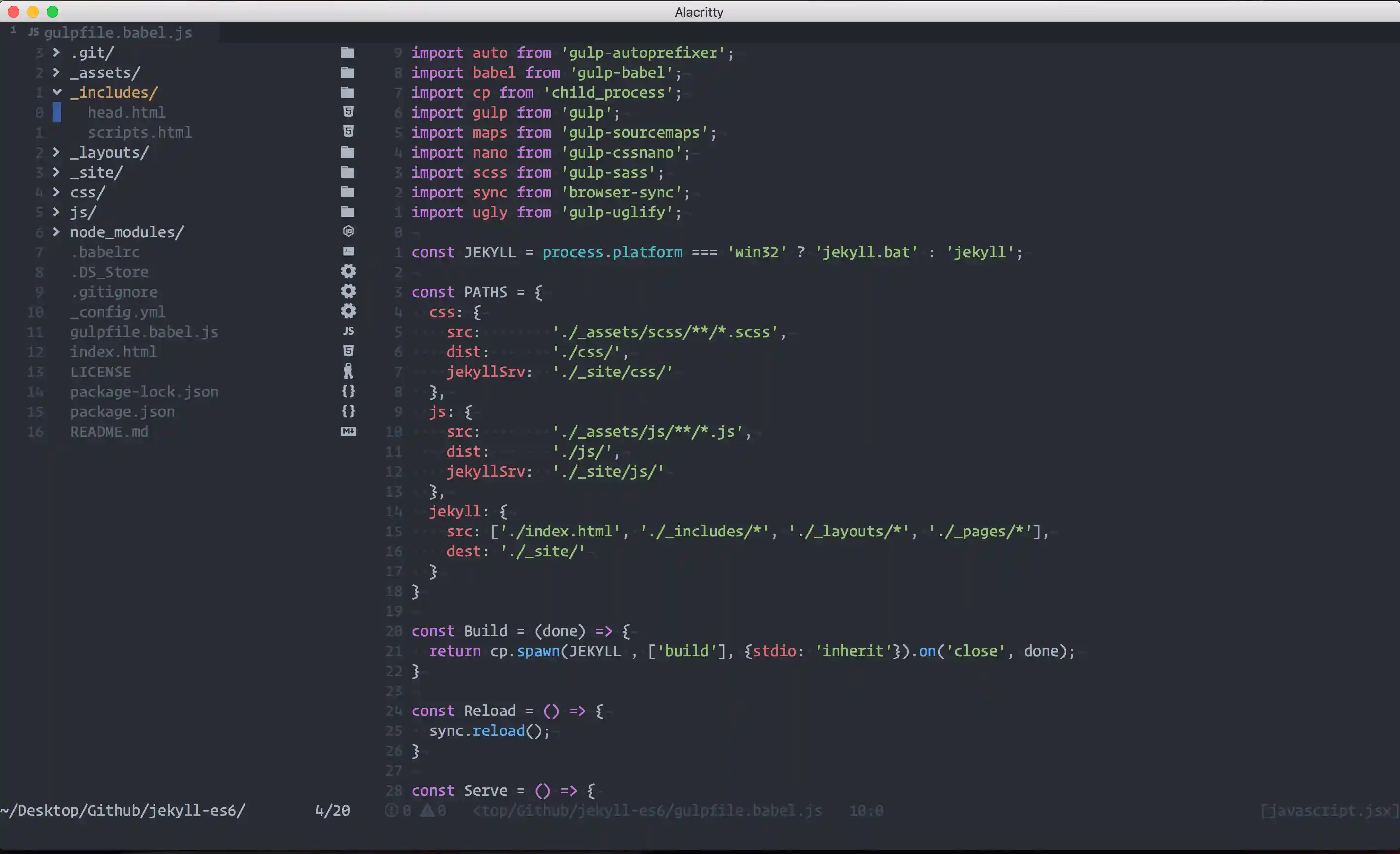Screen dimensions: 1400x854
Task: Click the JSON braces icon next to package.json
Action: (x=348, y=411)
